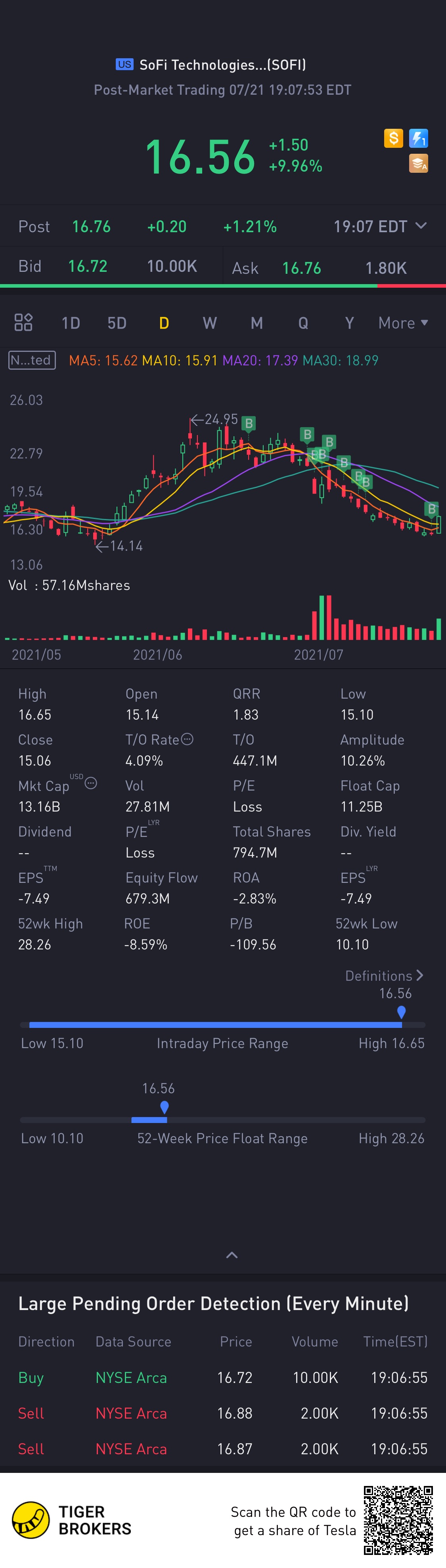Tap the +9.96% change percentage

coord(295,166)
